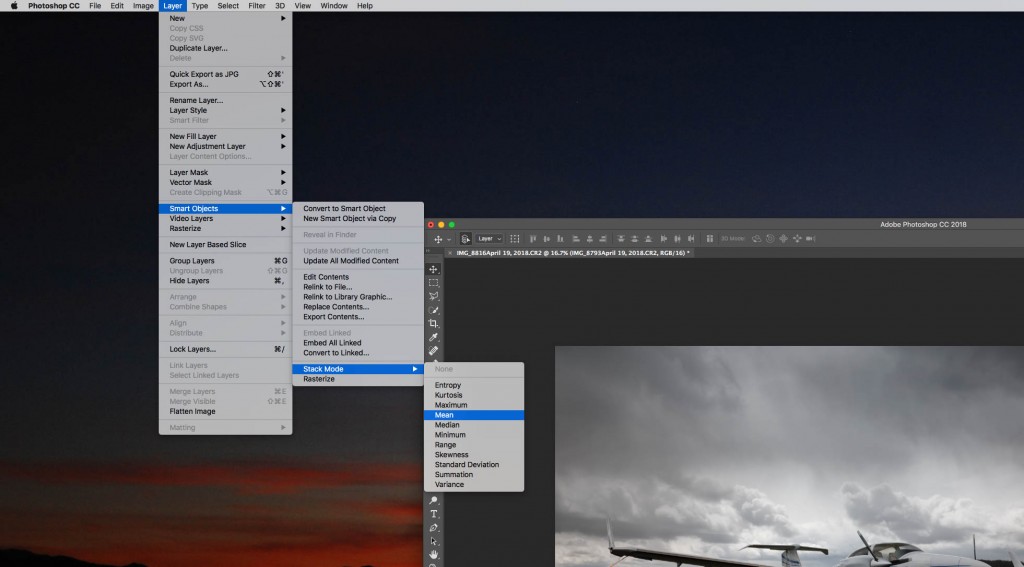Select the Hand tool
Viewport: 1024px width, 567px height.
tap(433, 555)
